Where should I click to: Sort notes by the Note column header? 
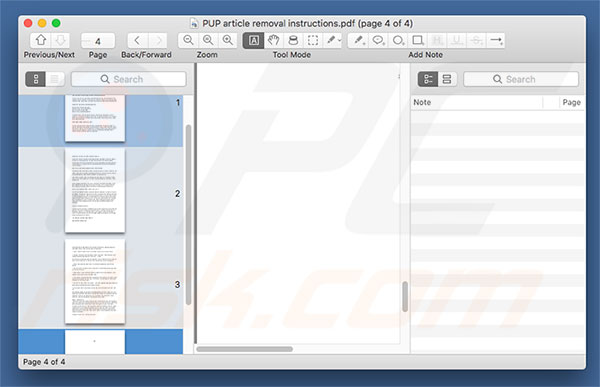[477, 102]
